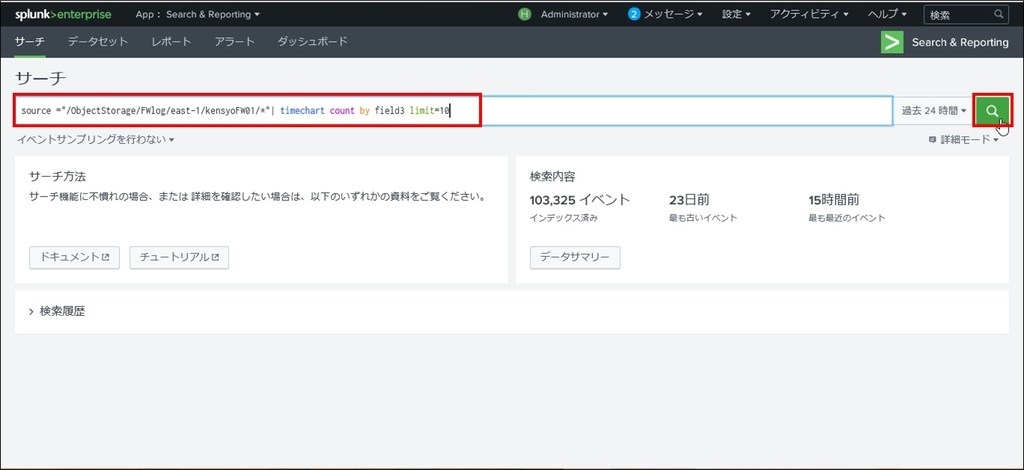Click the blue message count badge
This screenshot has height=470, width=1024.
634,14
